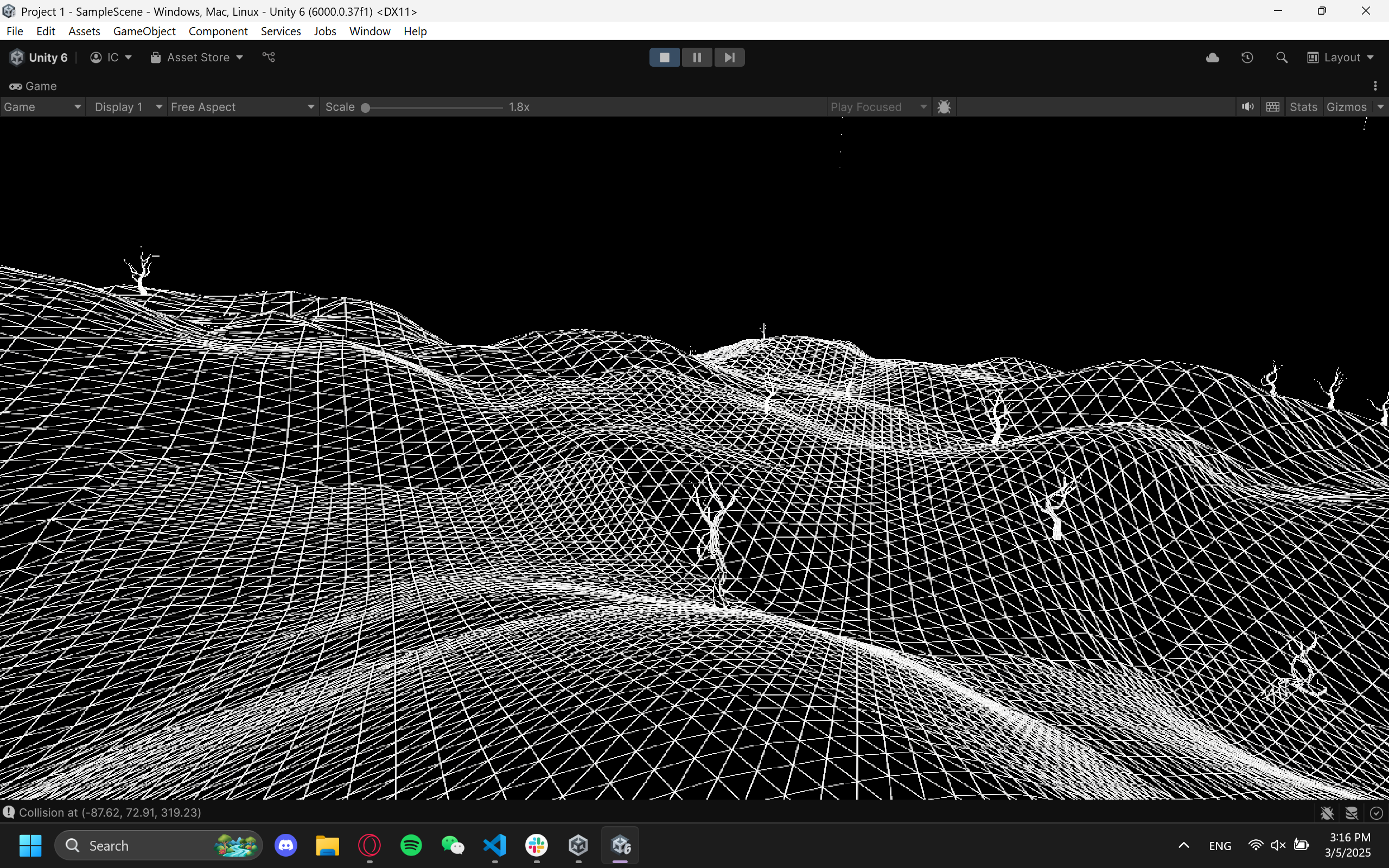Select the Game tab
The height and width of the screenshot is (868, 1389).
click(x=33, y=86)
